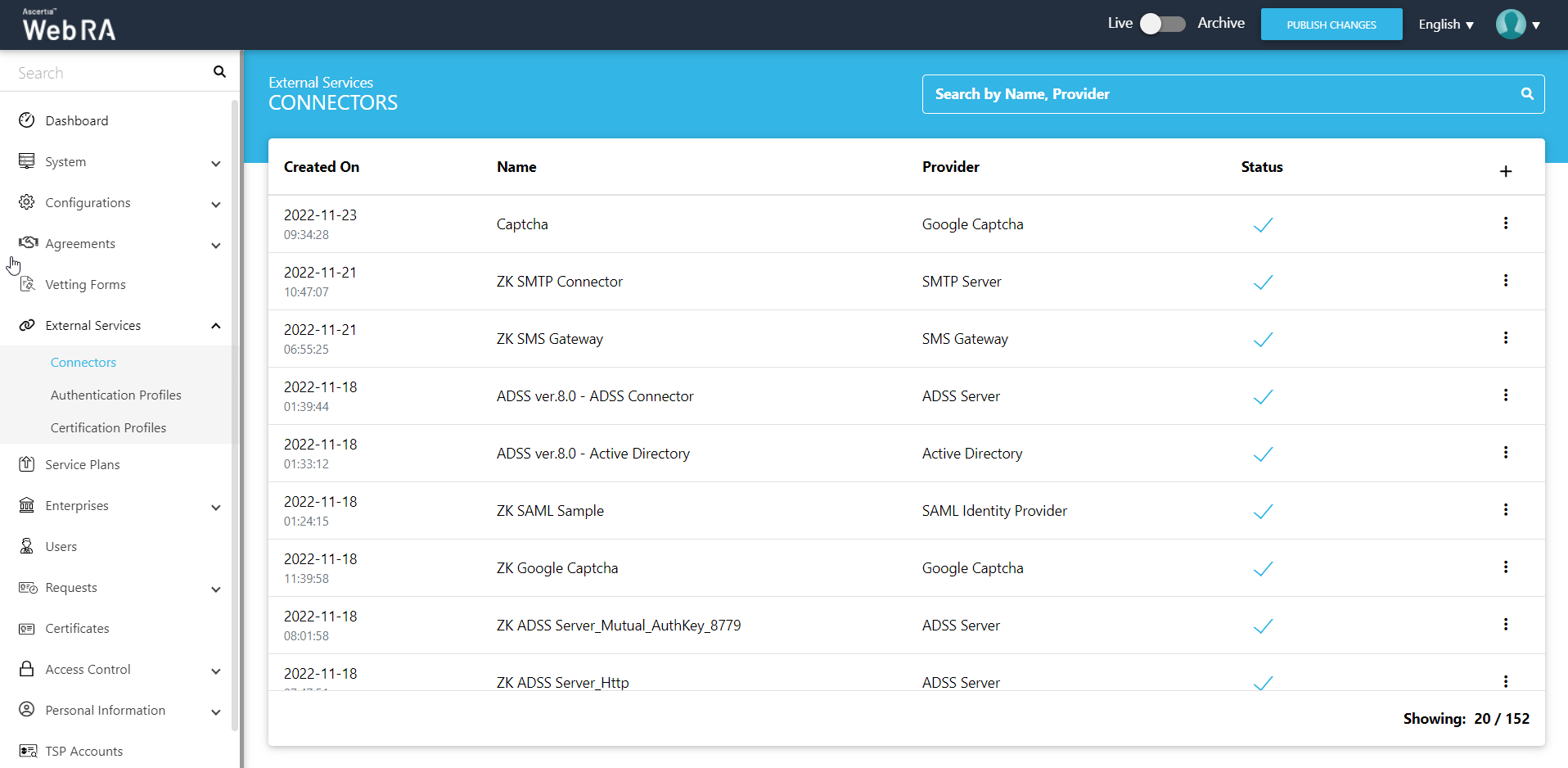Click the WebRA logo
This screenshot has height=768, width=1568.
coord(70,25)
